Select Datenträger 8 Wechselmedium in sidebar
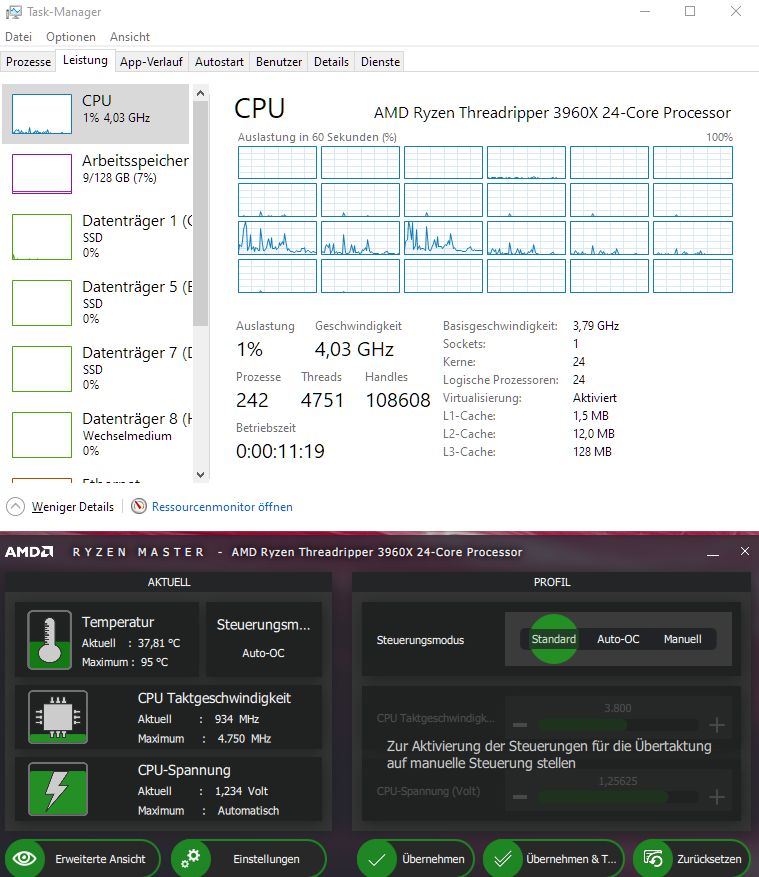 [97, 435]
